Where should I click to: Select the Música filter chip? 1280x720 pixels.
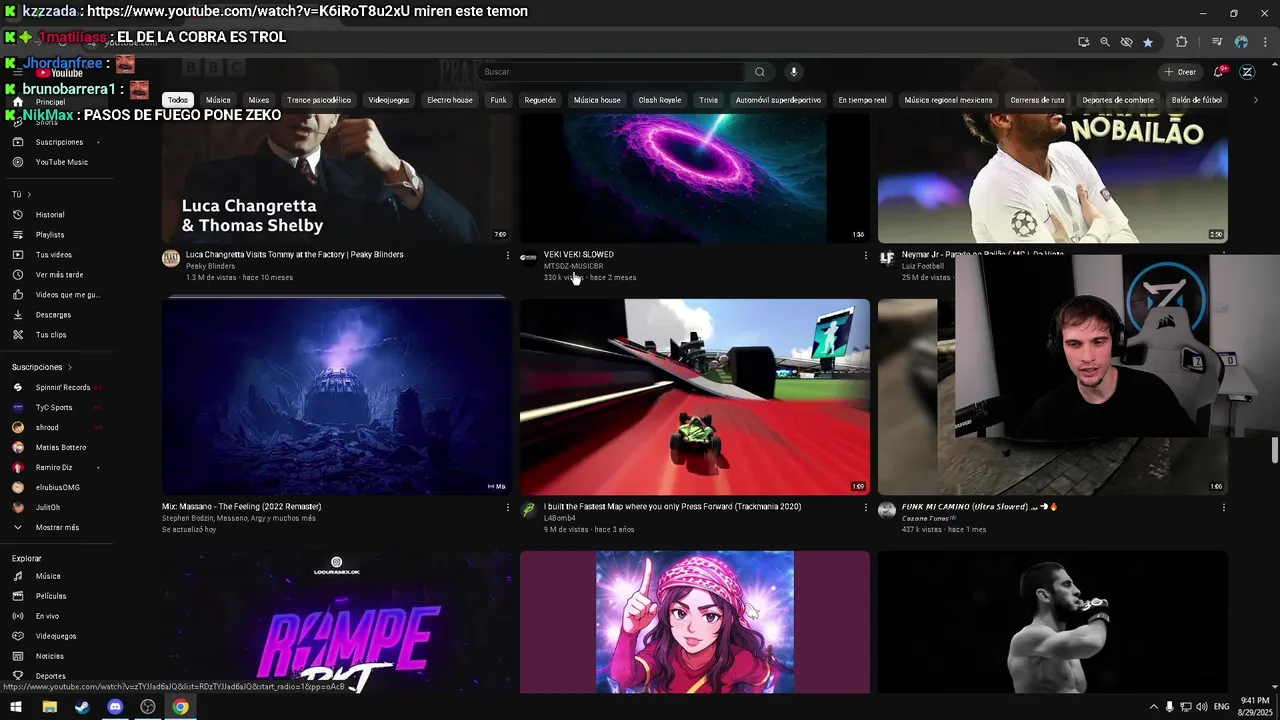(218, 100)
